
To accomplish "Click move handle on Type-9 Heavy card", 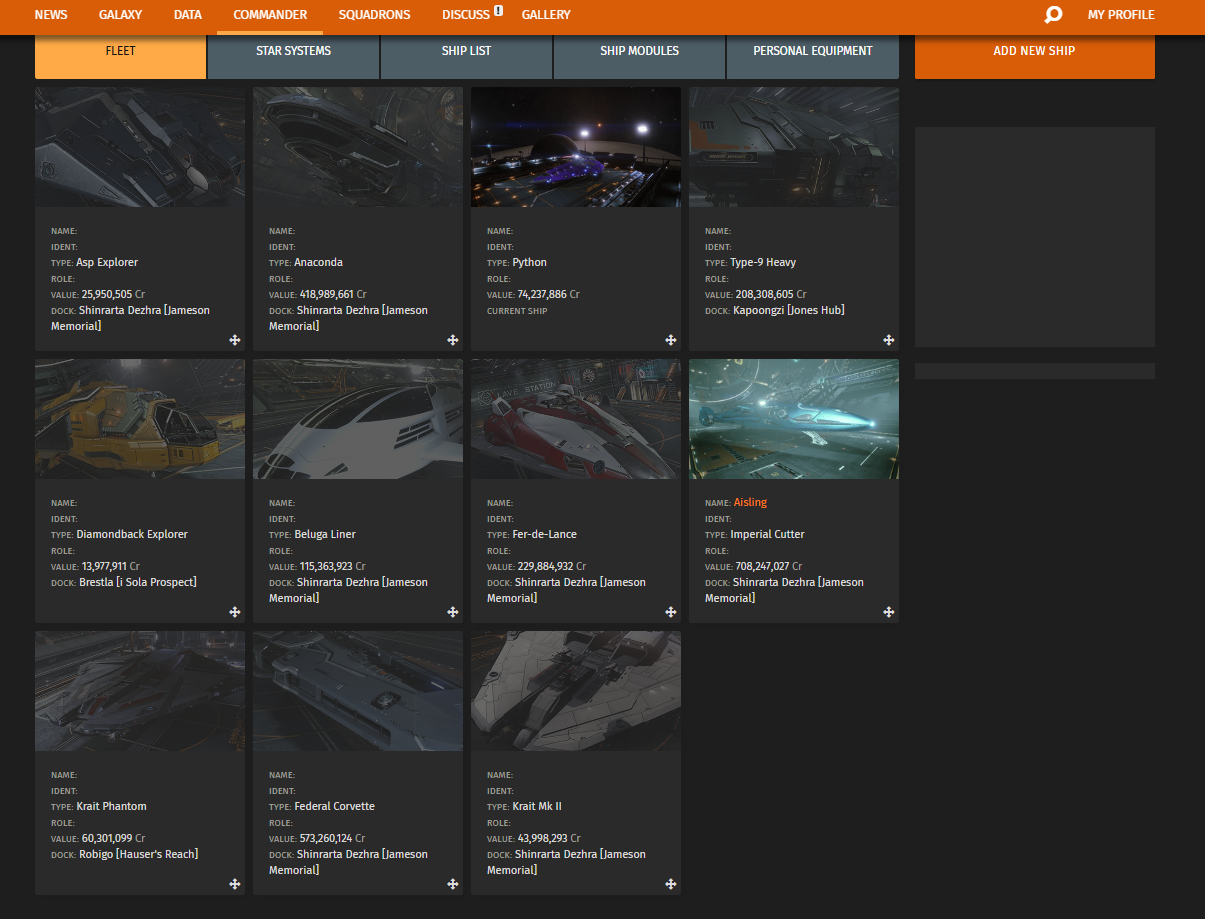I will pyautogui.click(x=889, y=340).
